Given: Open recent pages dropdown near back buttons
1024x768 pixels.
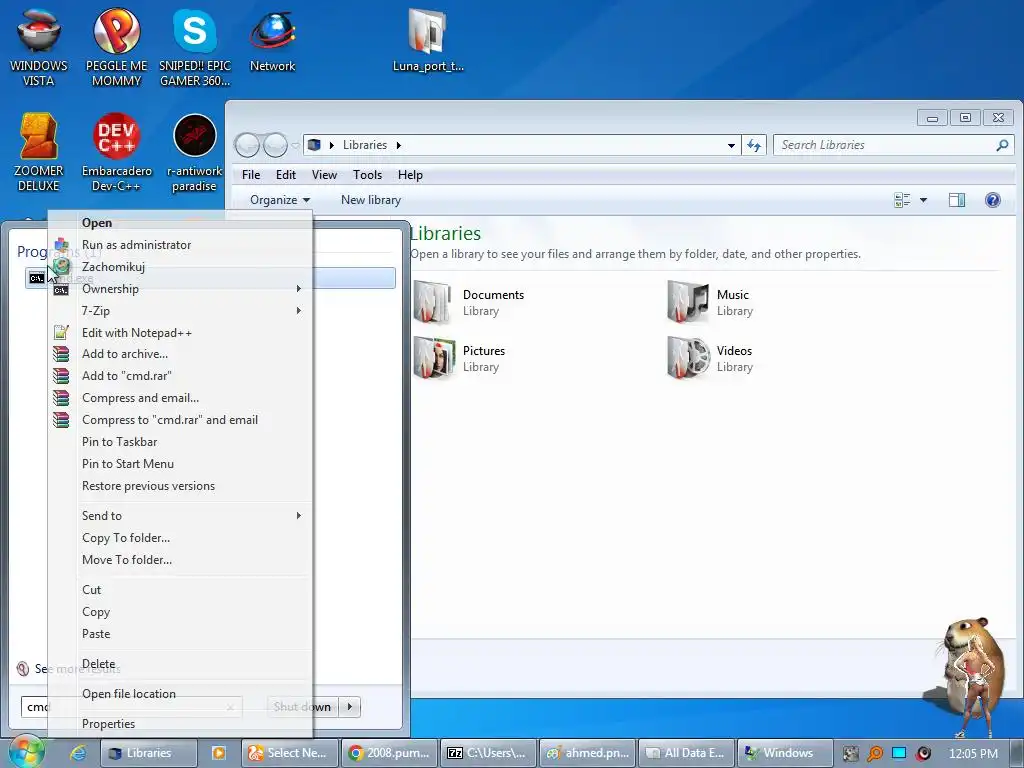Looking at the screenshot, I should pyautogui.click(x=295, y=145).
